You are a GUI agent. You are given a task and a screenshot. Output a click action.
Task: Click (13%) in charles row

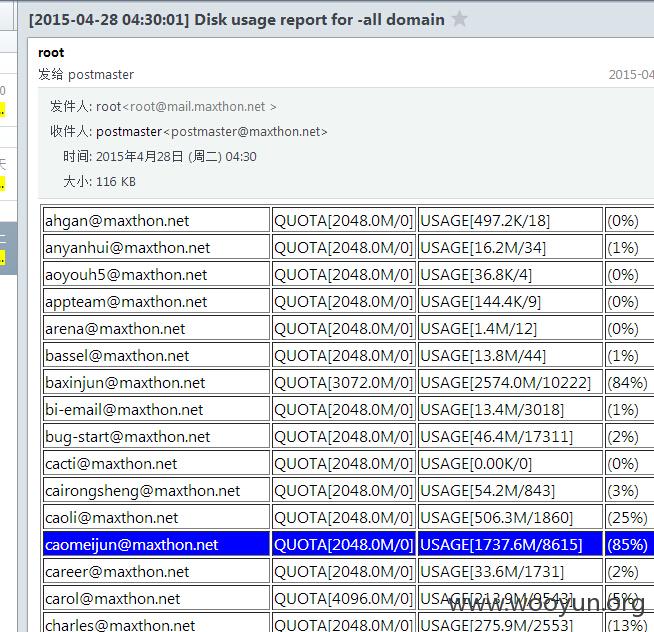629,623
